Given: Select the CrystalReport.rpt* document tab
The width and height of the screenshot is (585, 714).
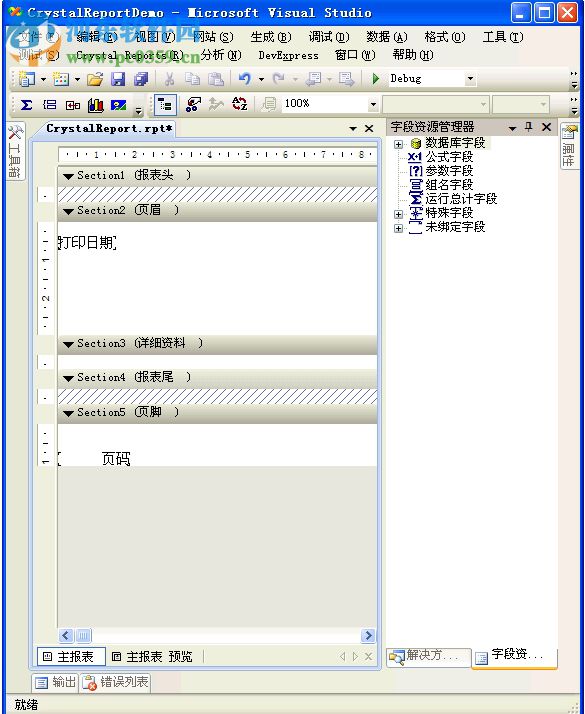Looking at the screenshot, I should point(109,129).
